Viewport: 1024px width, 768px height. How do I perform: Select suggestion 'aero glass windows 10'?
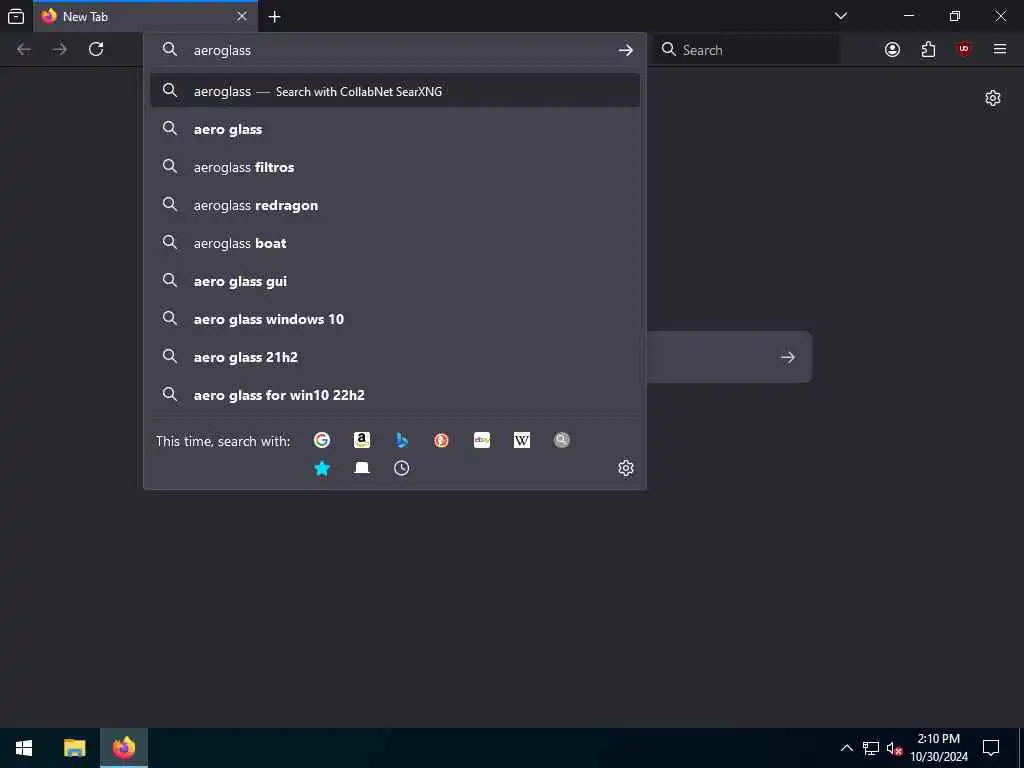[x=394, y=319]
